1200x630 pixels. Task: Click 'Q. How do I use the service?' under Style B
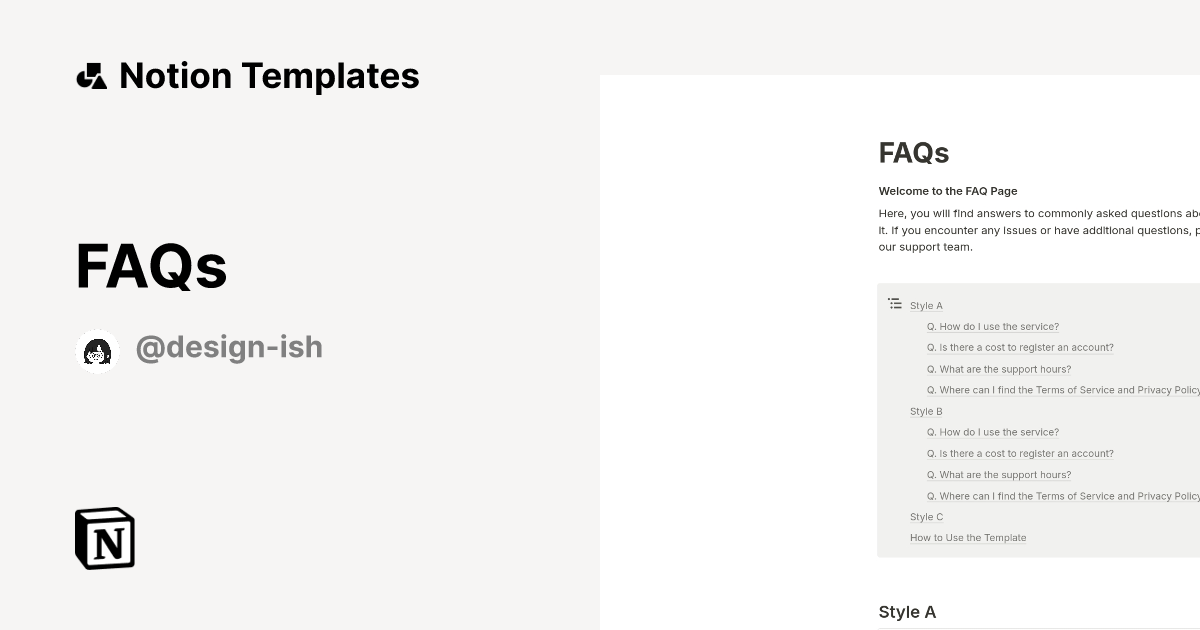click(992, 432)
